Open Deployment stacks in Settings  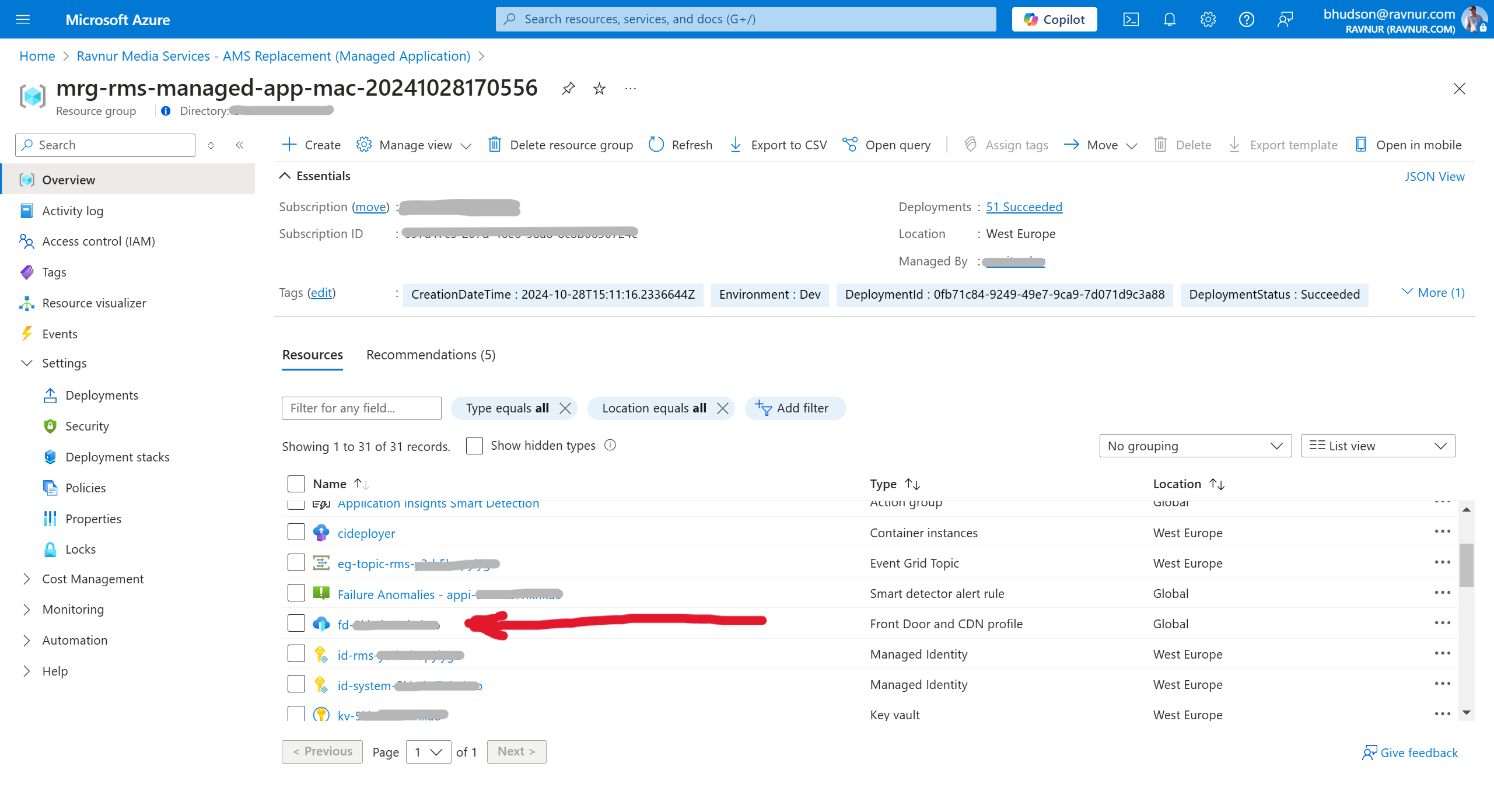(x=117, y=457)
